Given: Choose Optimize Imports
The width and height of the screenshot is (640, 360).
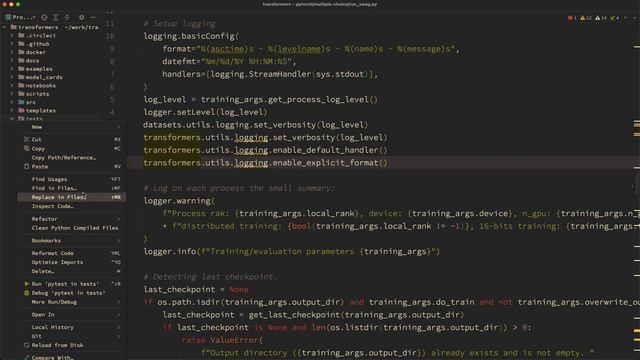Looking at the screenshot, I should pyautogui.click(x=71, y=262).
